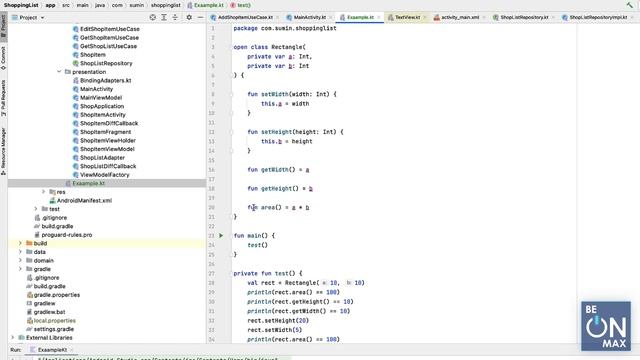640x360 pixels.
Task: Open Pull Requests sidebar tool window
Action: (x=3, y=98)
